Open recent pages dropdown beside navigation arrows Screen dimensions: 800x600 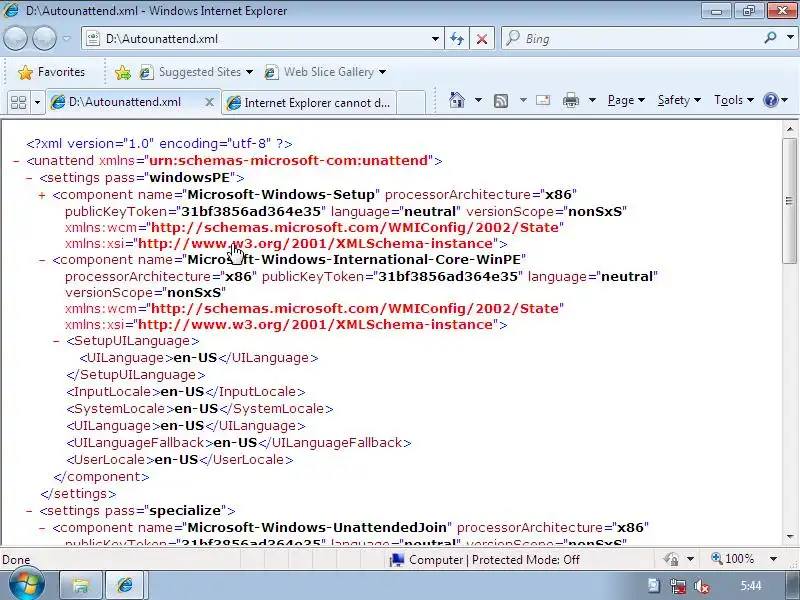click(x=67, y=39)
